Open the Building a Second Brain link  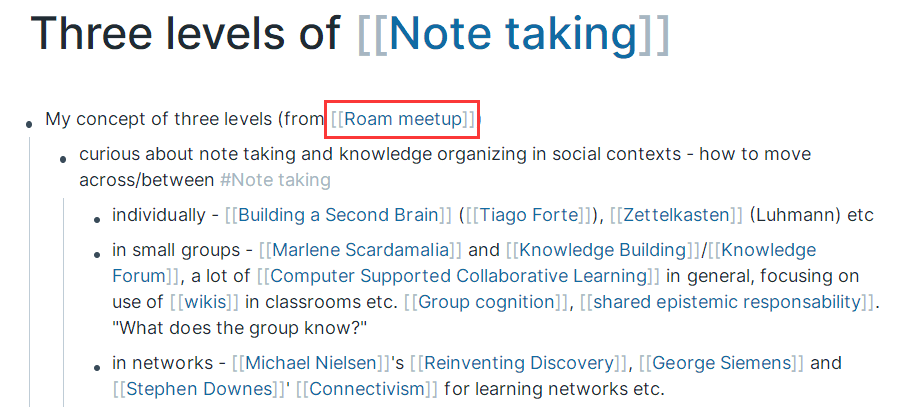[338, 215]
